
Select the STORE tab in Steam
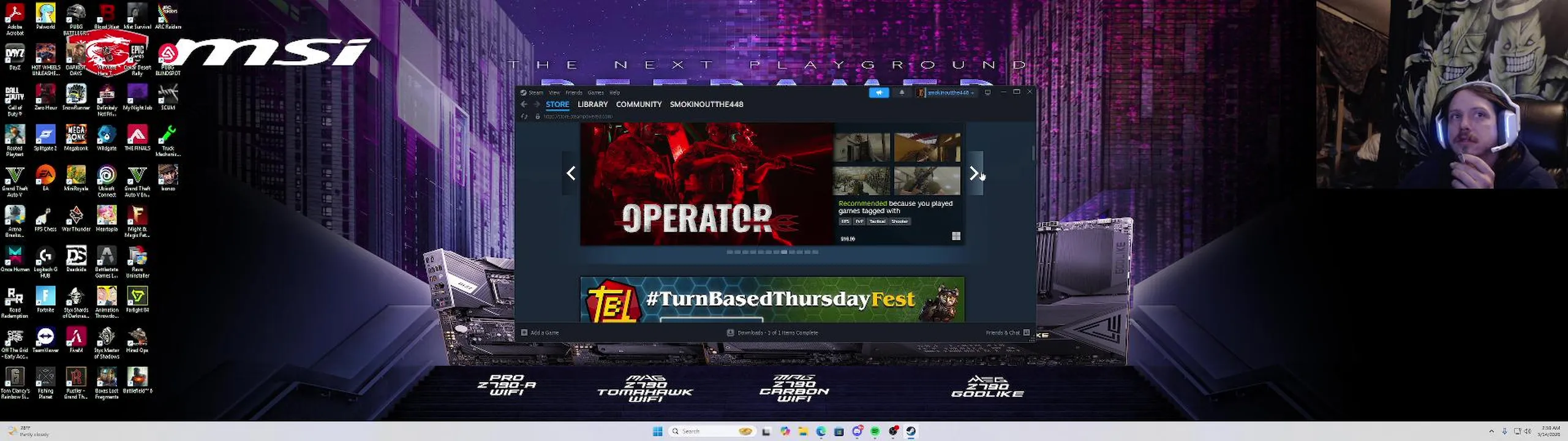tap(557, 104)
